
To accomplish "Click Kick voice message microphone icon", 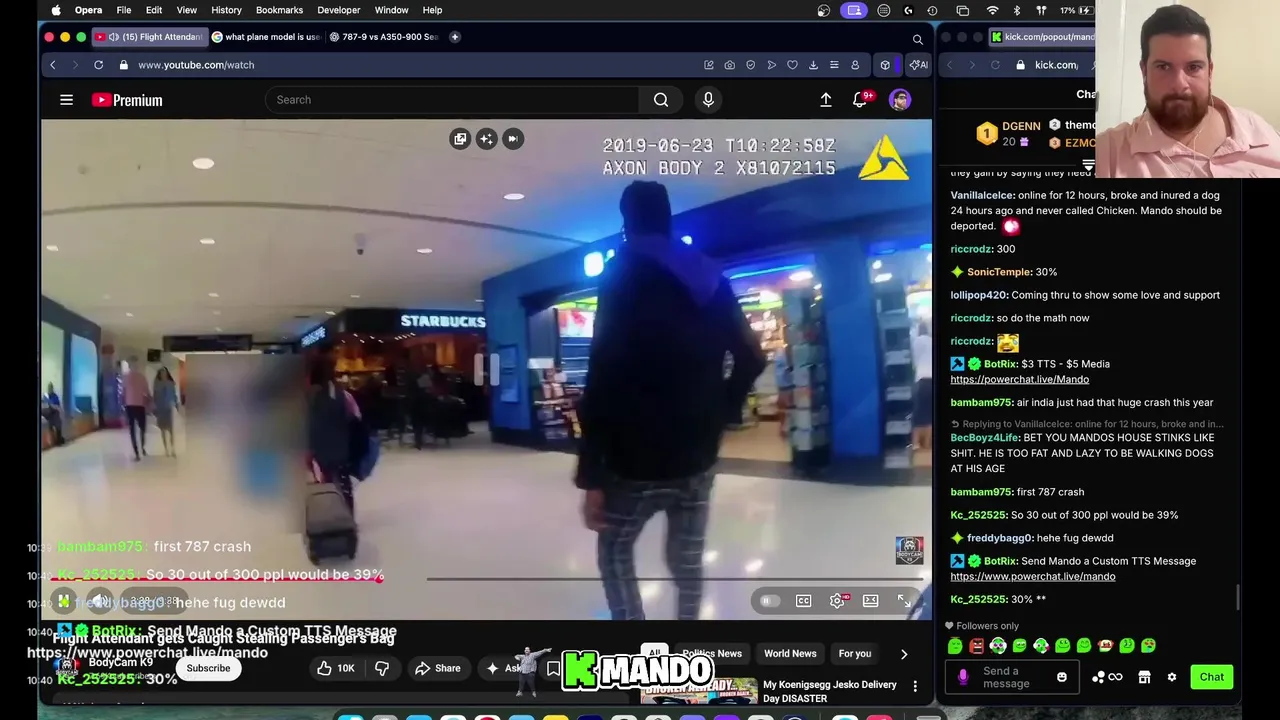I will (x=963, y=677).
